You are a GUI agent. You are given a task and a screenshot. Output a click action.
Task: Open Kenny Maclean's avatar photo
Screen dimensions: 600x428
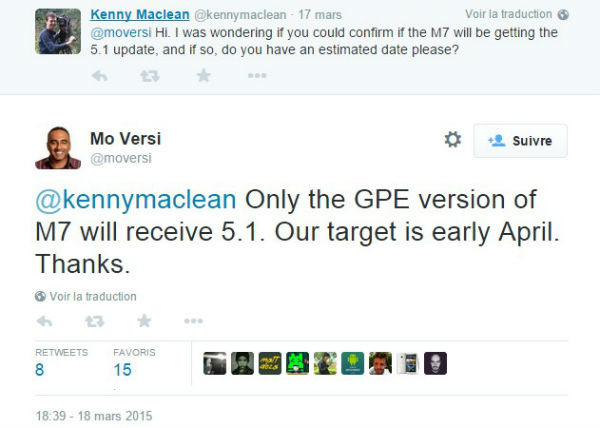point(58,30)
